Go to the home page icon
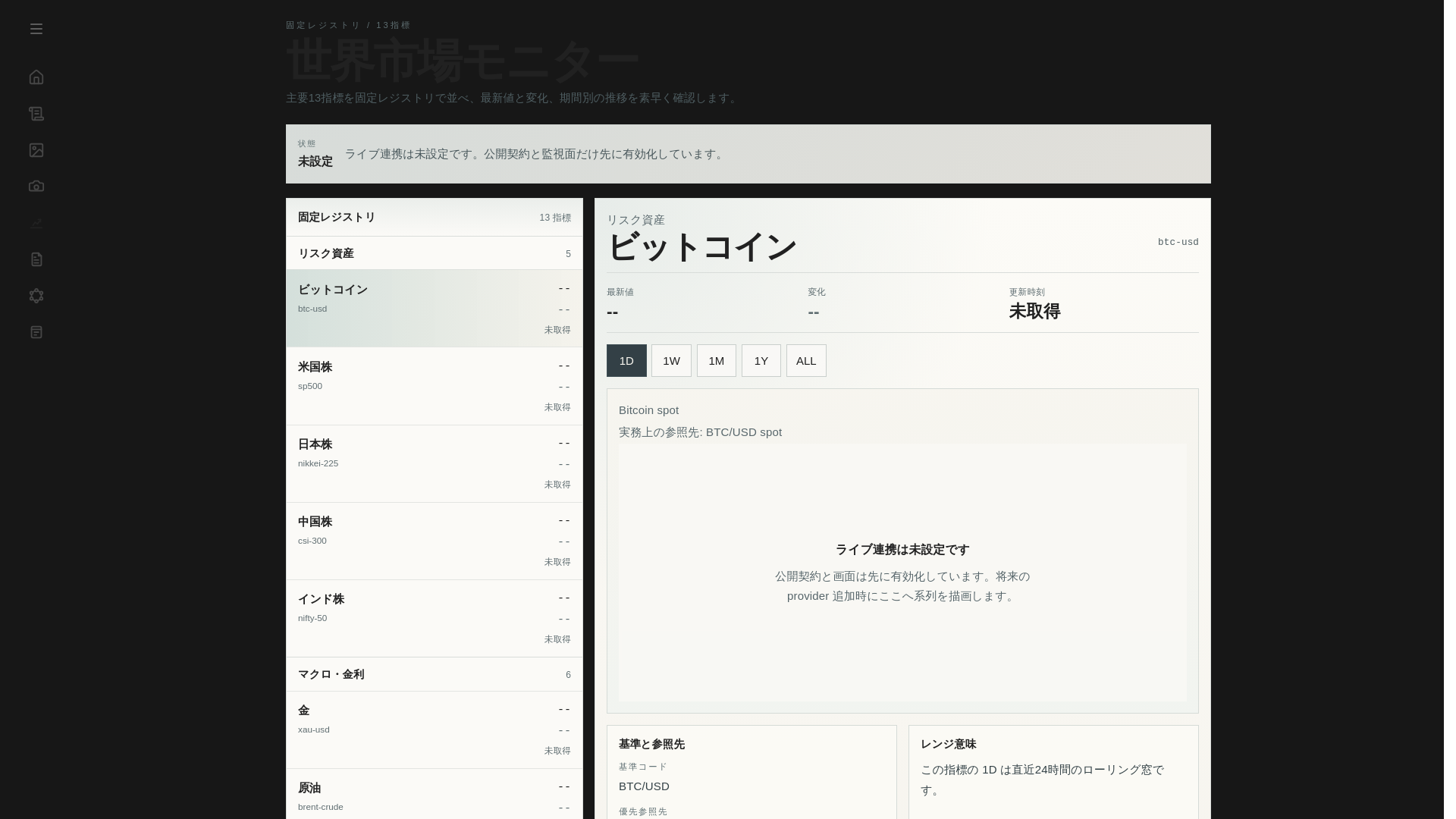 (36, 77)
